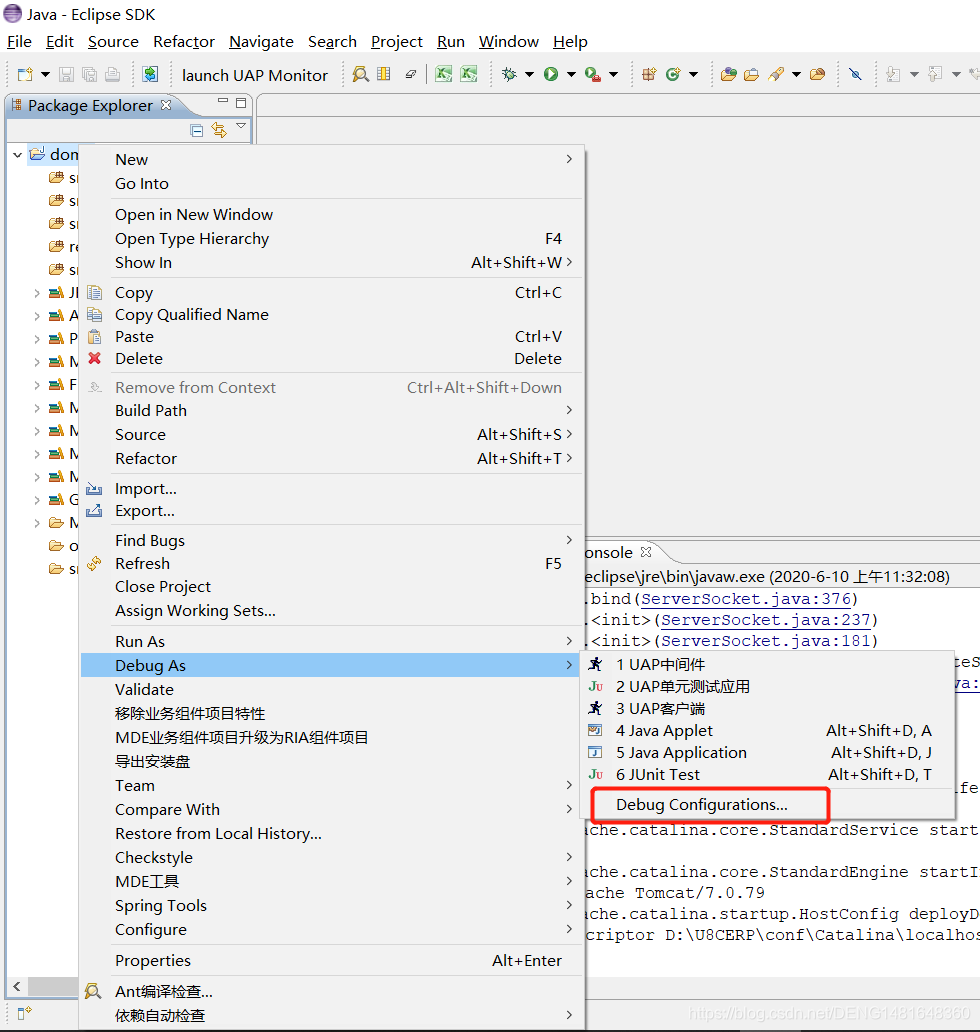Click the Collapse All icon in Package Explorer
980x1032 pixels.
pyautogui.click(x=196, y=130)
